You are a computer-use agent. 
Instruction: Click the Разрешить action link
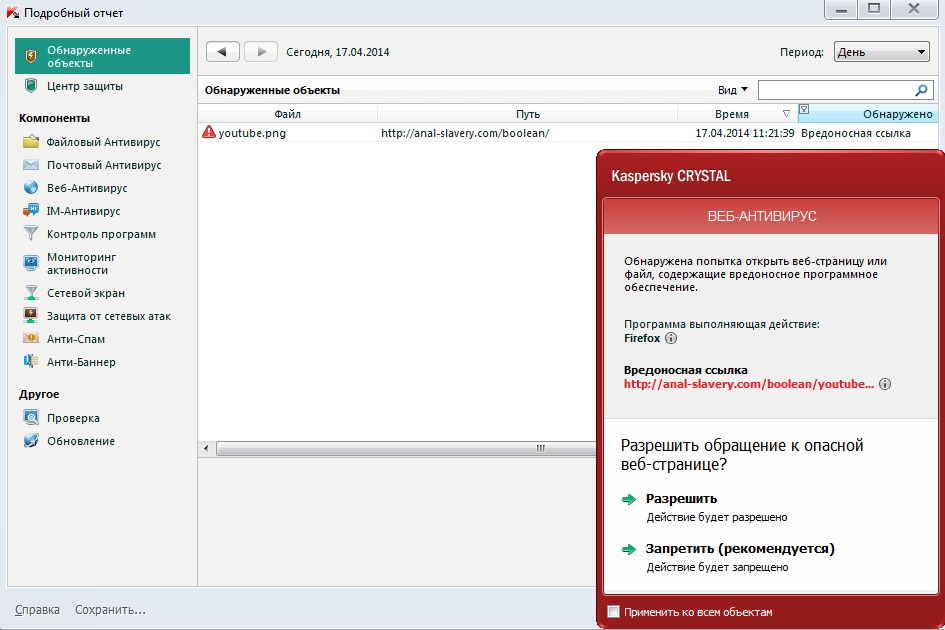pyautogui.click(x=681, y=498)
